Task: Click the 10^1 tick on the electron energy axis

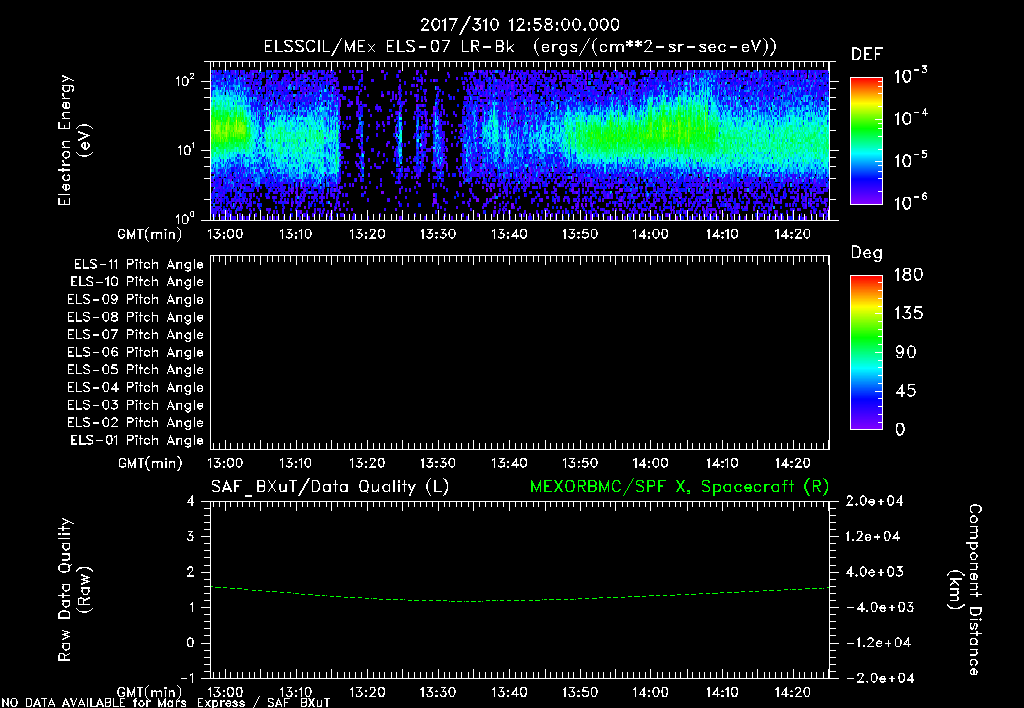Action: 185,150
